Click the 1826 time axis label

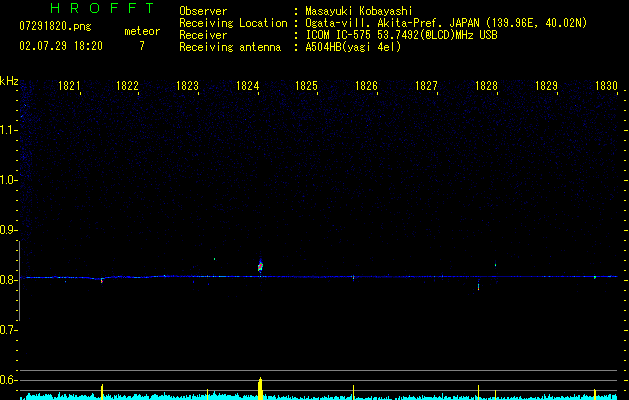pyautogui.click(x=366, y=86)
